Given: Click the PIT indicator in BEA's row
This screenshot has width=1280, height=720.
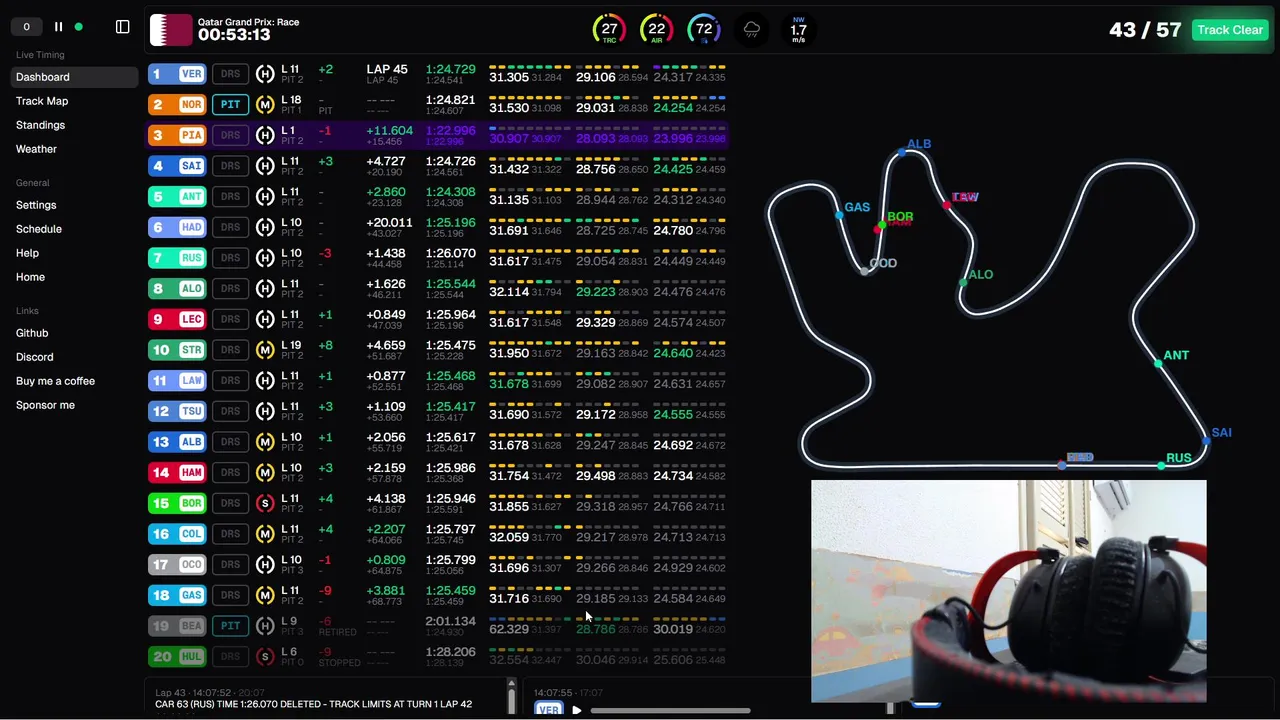Looking at the screenshot, I should click(x=230, y=626).
